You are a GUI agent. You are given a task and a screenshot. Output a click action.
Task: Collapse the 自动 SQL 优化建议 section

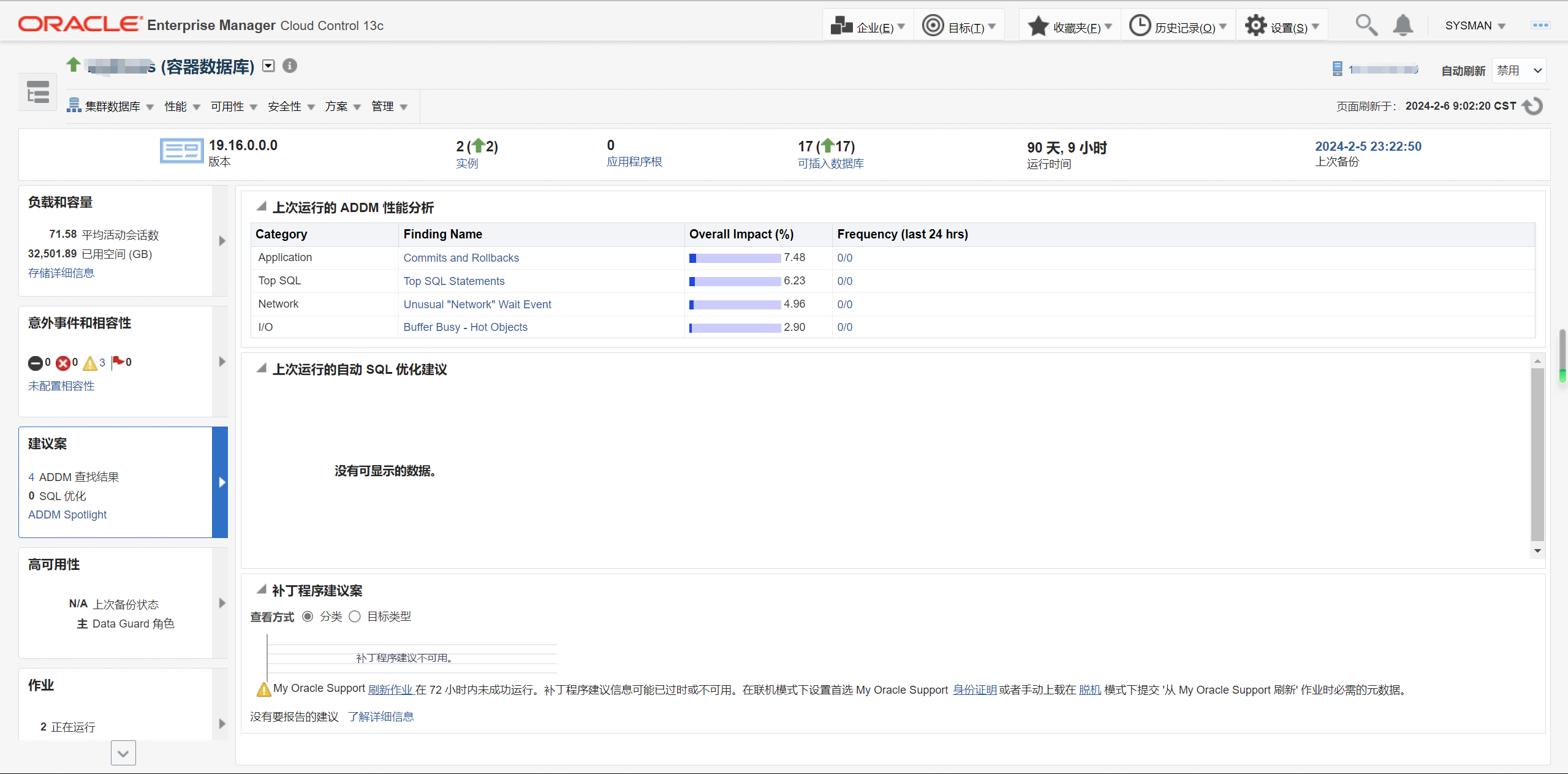point(262,368)
